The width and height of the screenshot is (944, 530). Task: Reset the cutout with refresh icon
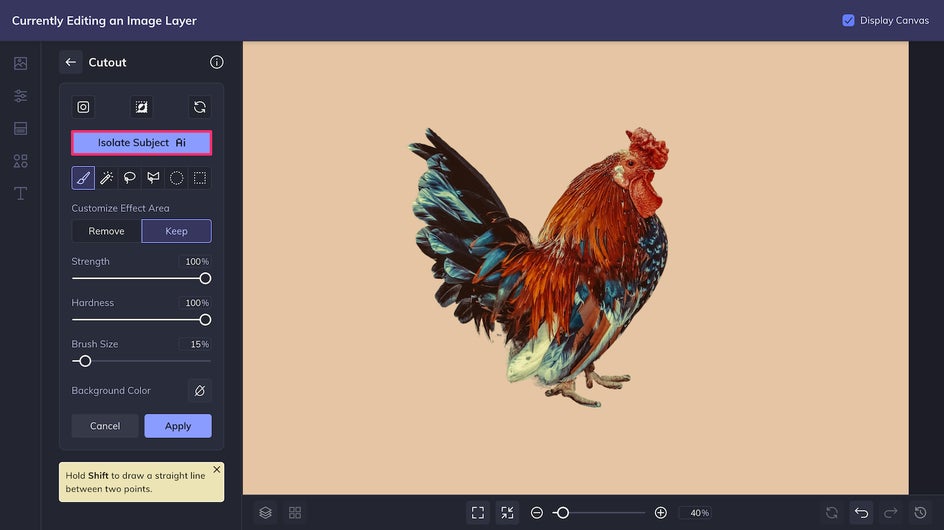point(200,107)
